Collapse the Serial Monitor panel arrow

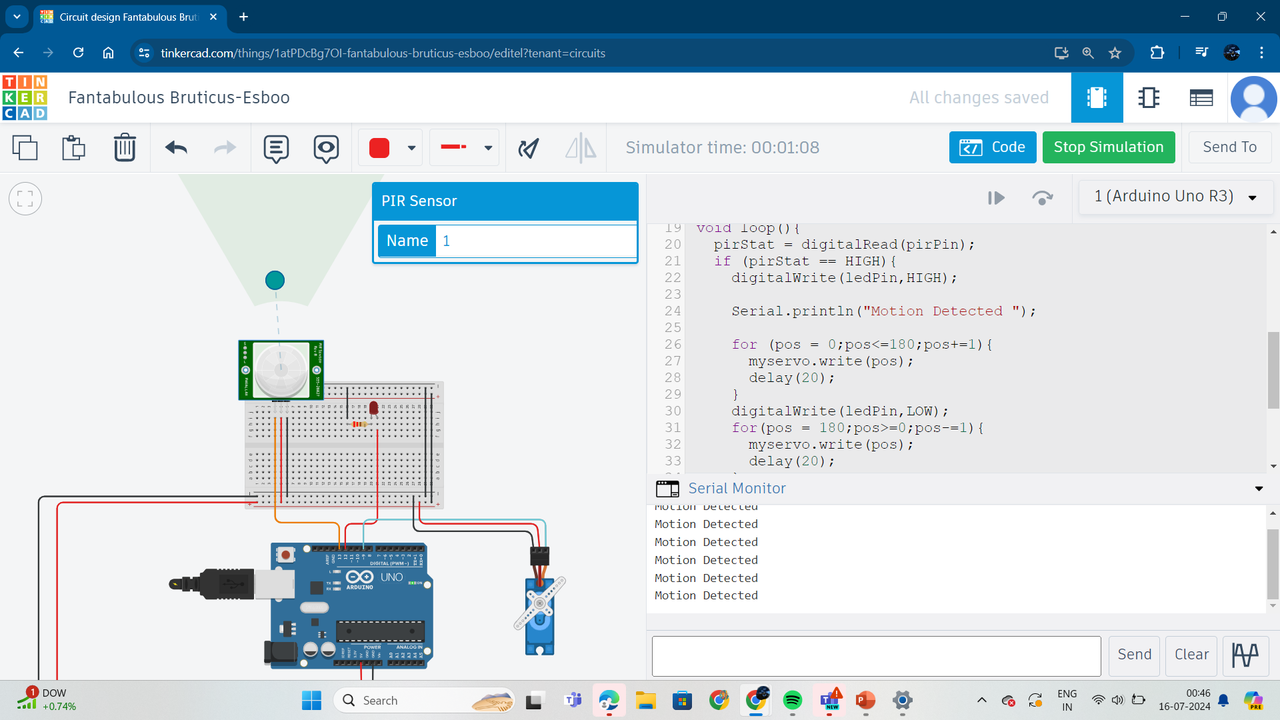(1259, 489)
